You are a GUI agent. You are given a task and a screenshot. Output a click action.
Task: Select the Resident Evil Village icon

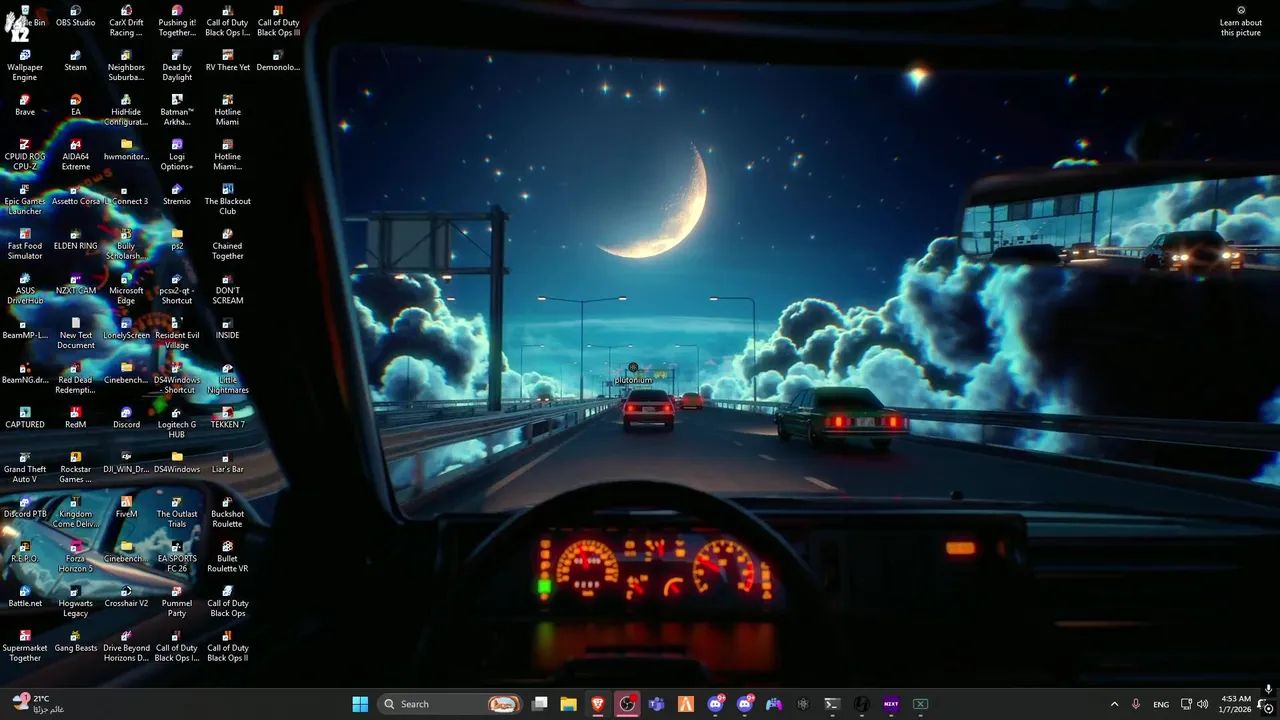coord(177,334)
